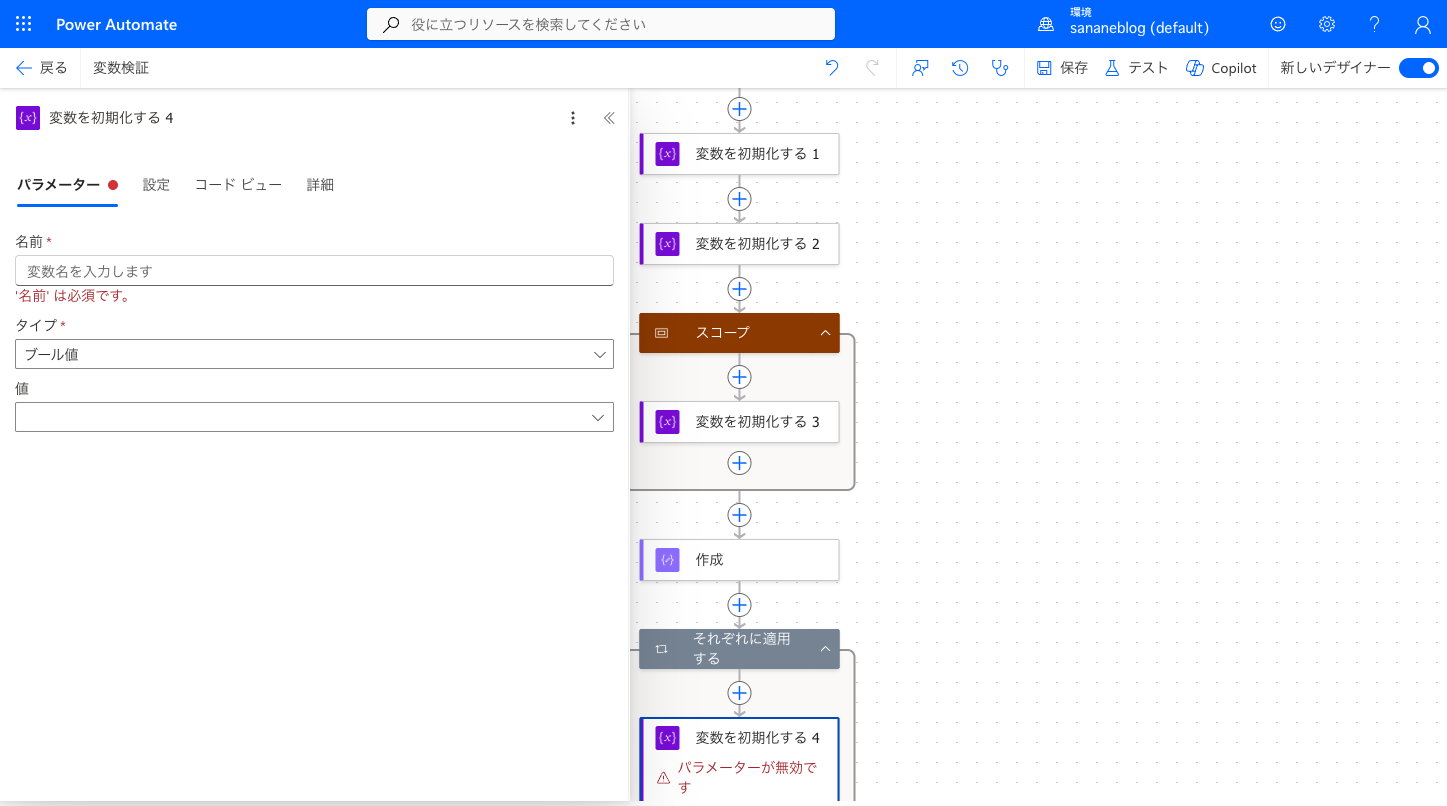Collapse the side panel with double chevron
The width and height of the screenshot is (1447, 806).
(x=609, y=118)
